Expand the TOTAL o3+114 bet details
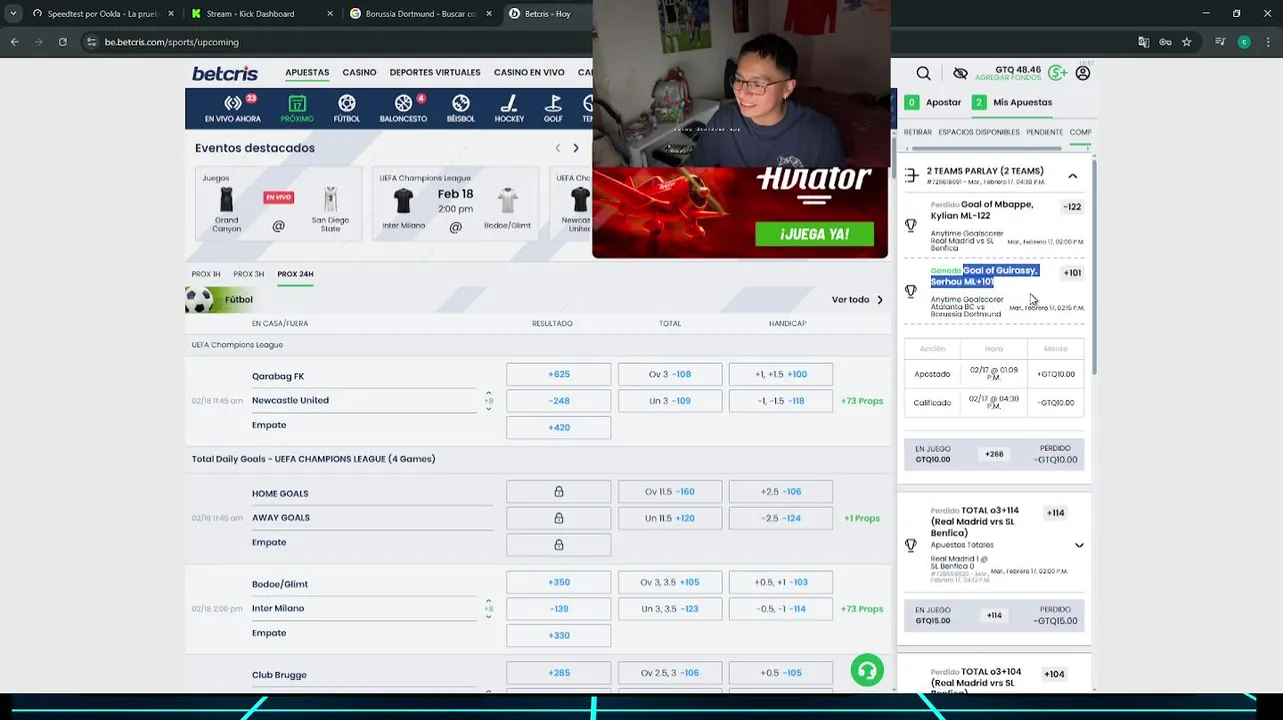 click(1079, 545)
